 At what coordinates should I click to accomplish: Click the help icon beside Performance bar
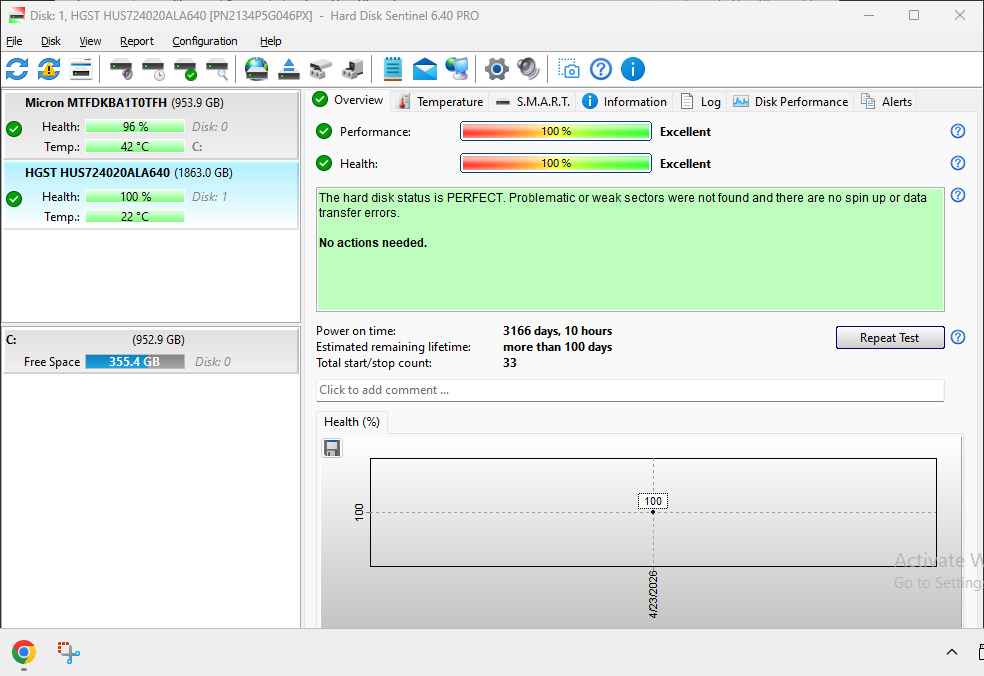pos(958,131)
